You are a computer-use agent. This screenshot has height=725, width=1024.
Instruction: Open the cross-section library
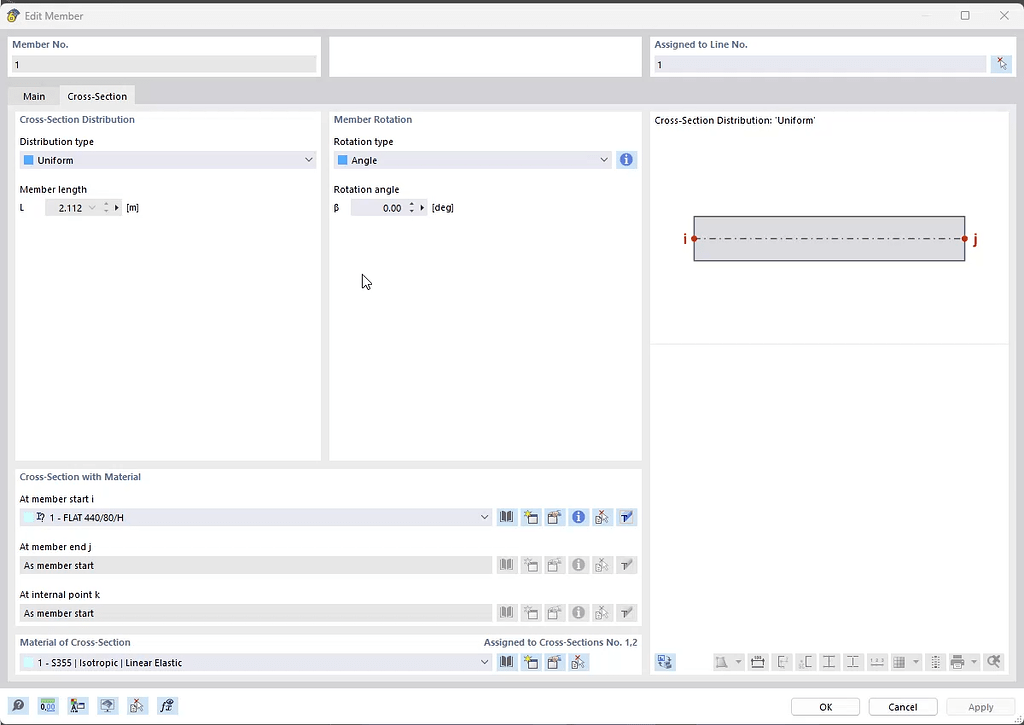[506, 517]
